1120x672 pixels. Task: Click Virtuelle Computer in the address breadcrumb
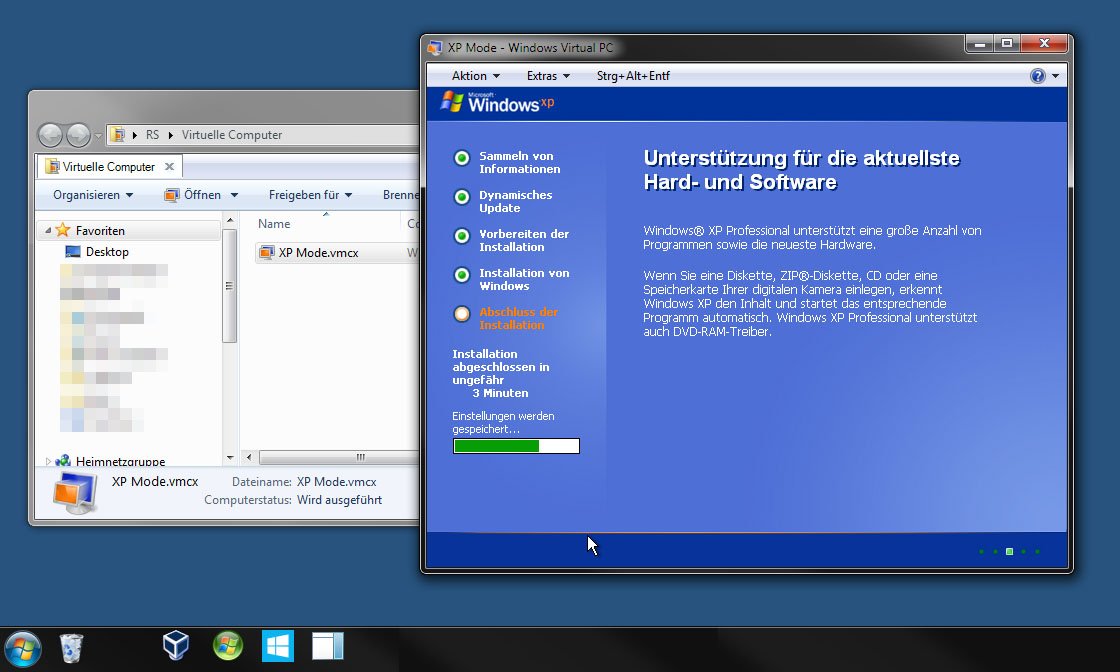(231, 134)
